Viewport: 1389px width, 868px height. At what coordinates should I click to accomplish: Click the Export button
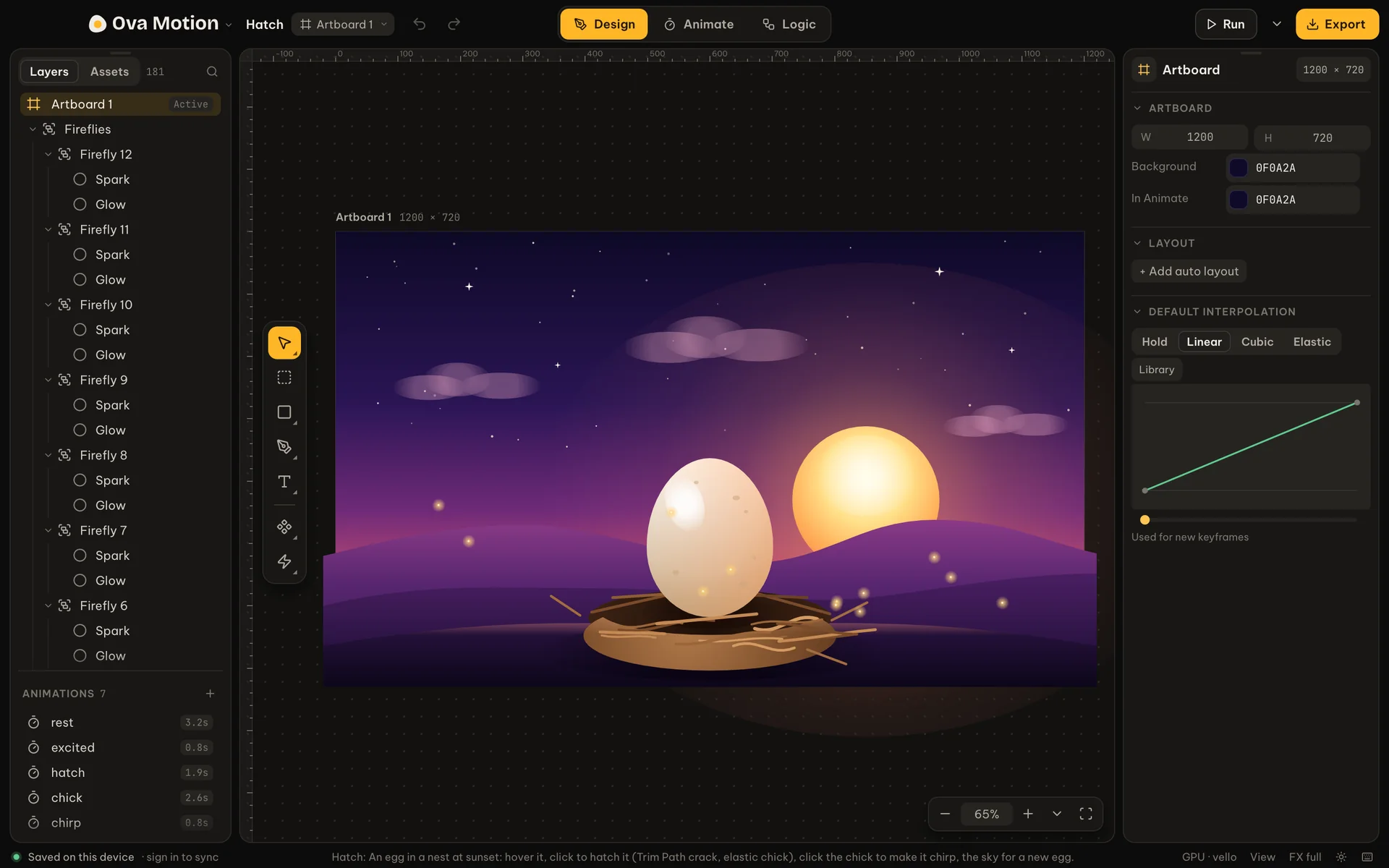coord(1337,24)
